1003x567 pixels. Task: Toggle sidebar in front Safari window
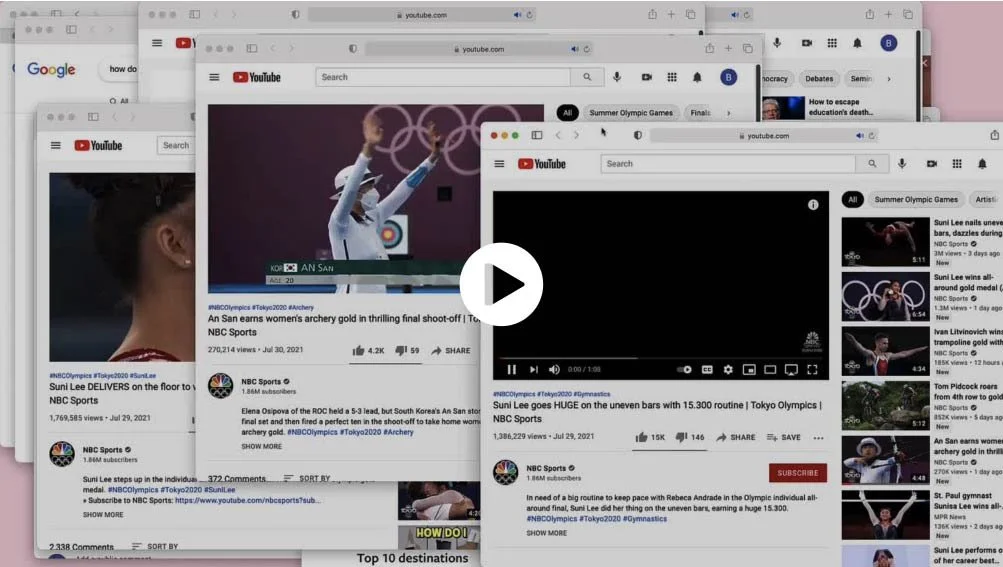(537, 135)
